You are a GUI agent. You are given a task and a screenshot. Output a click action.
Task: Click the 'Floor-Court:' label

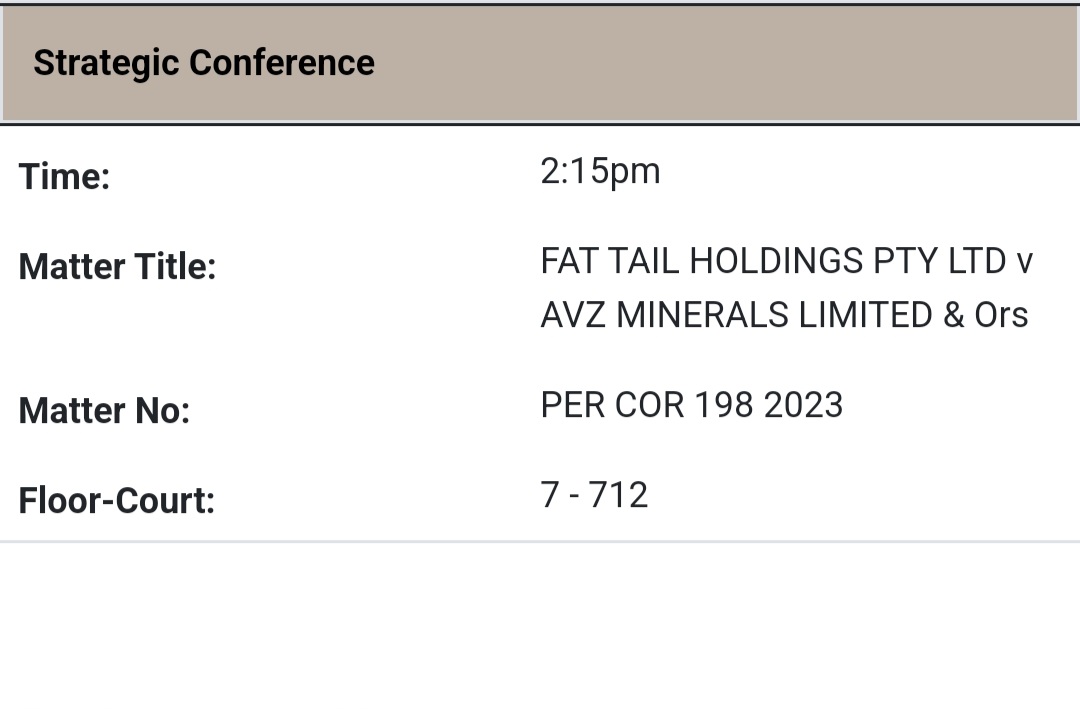point(117,500)
